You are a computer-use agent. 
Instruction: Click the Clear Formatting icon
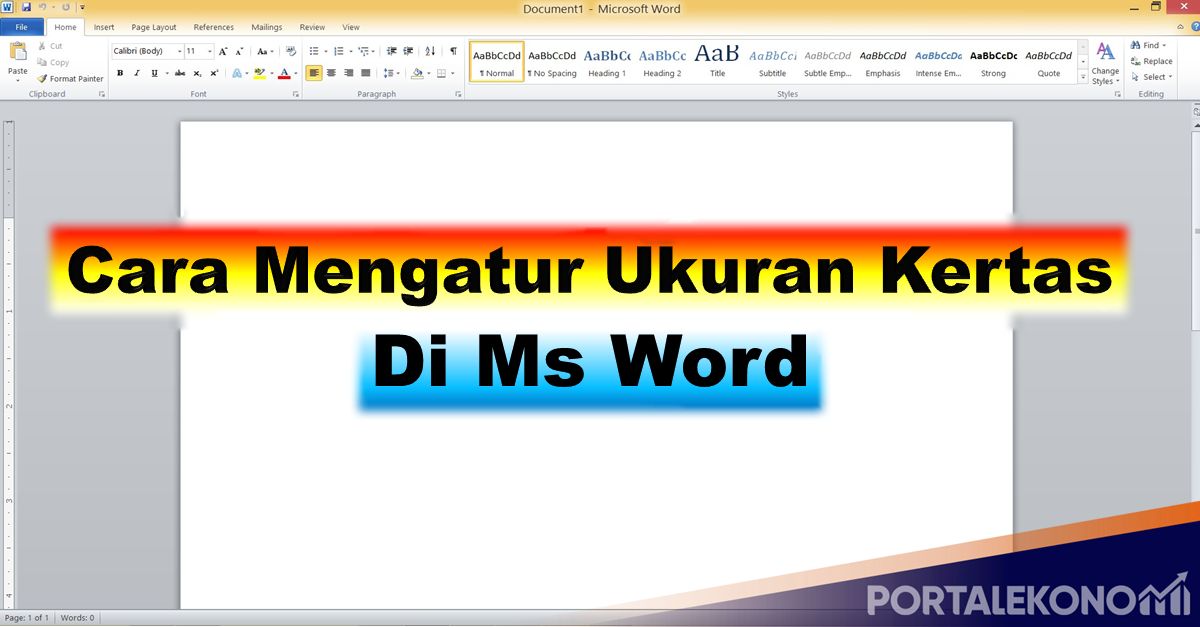pos(290,51)
